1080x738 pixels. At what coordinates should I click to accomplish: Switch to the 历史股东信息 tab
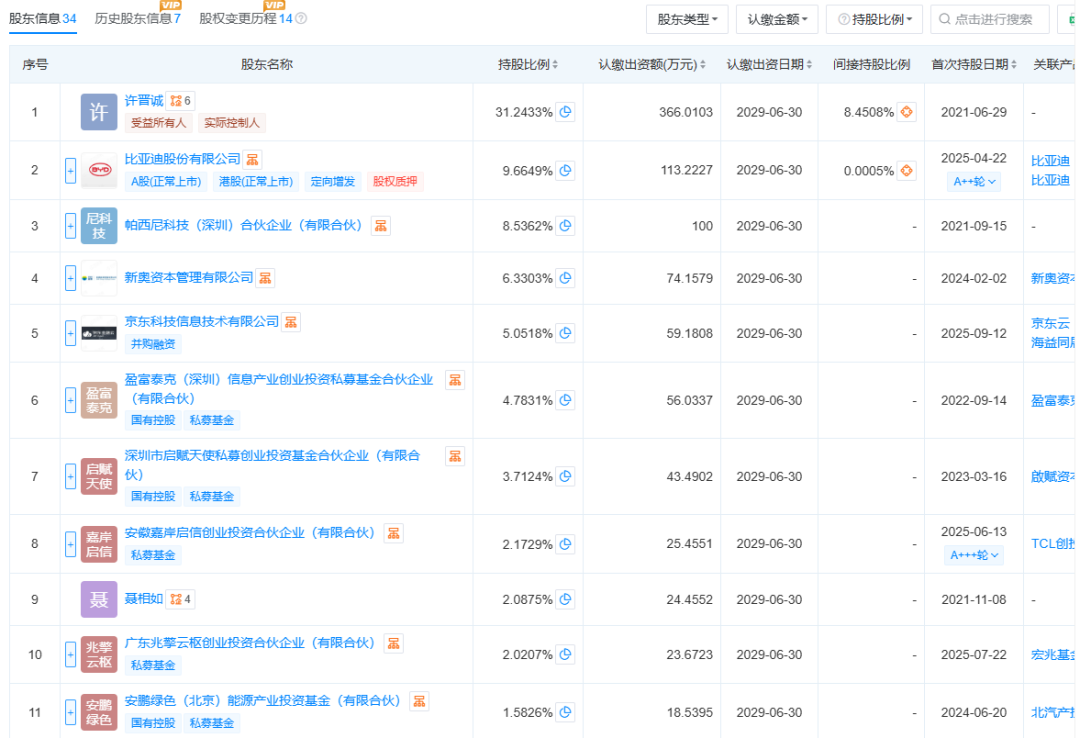point(135,18)
